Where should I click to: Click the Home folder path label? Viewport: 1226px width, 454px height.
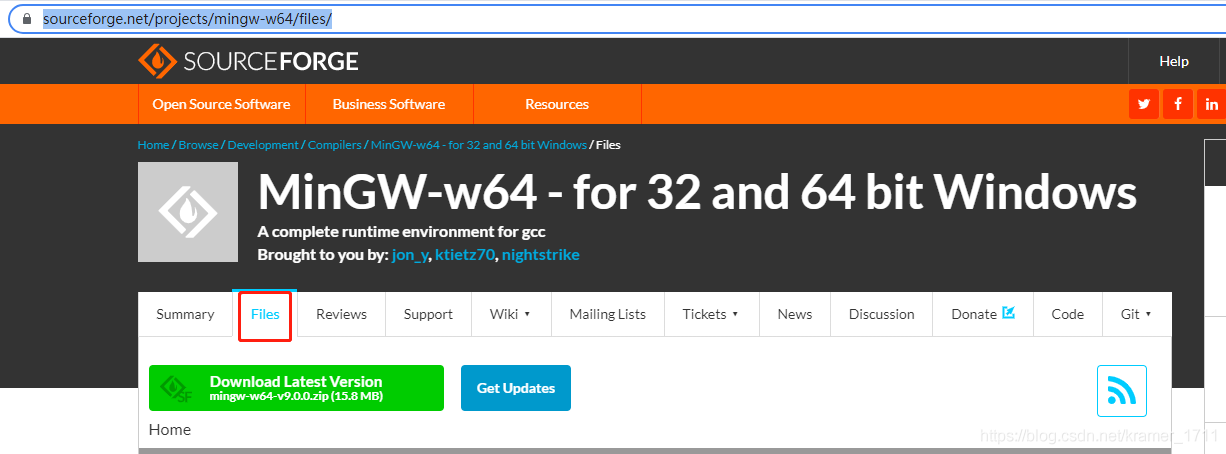coord(170,429)
